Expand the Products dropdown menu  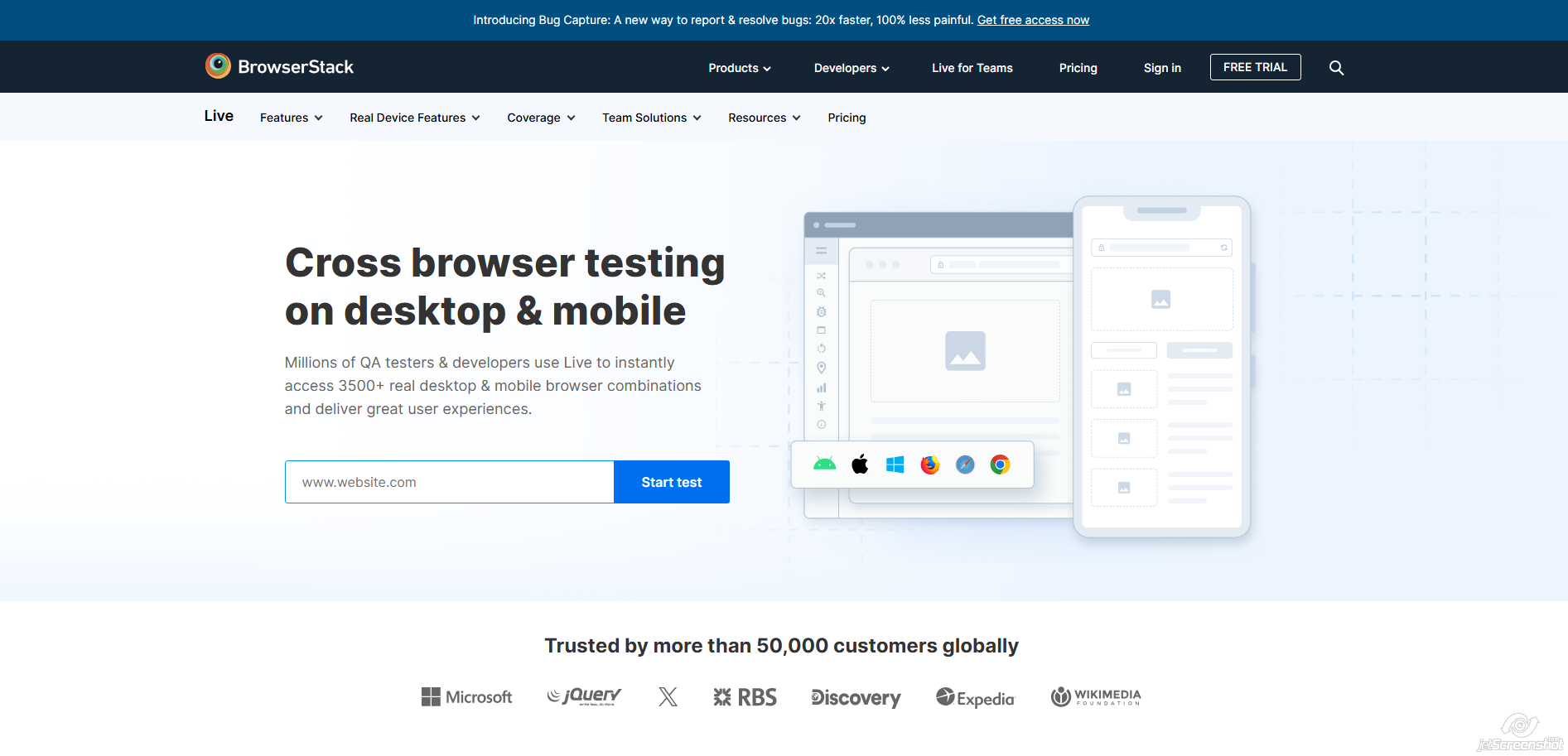739,68
